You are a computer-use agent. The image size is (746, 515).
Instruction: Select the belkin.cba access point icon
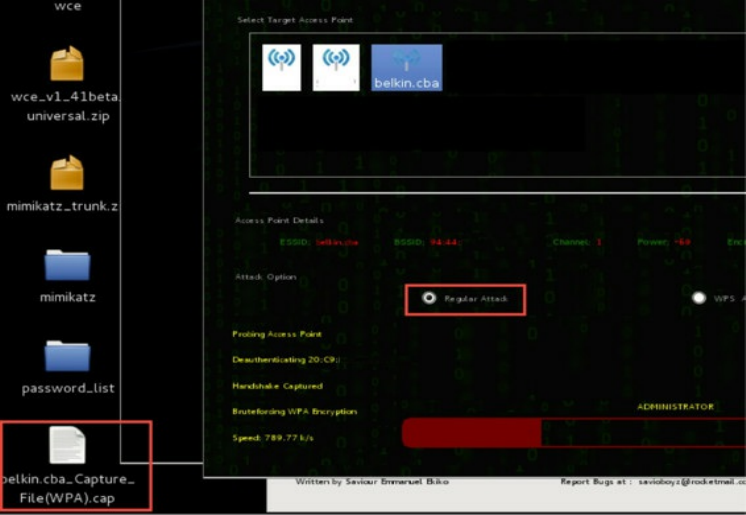406,68
